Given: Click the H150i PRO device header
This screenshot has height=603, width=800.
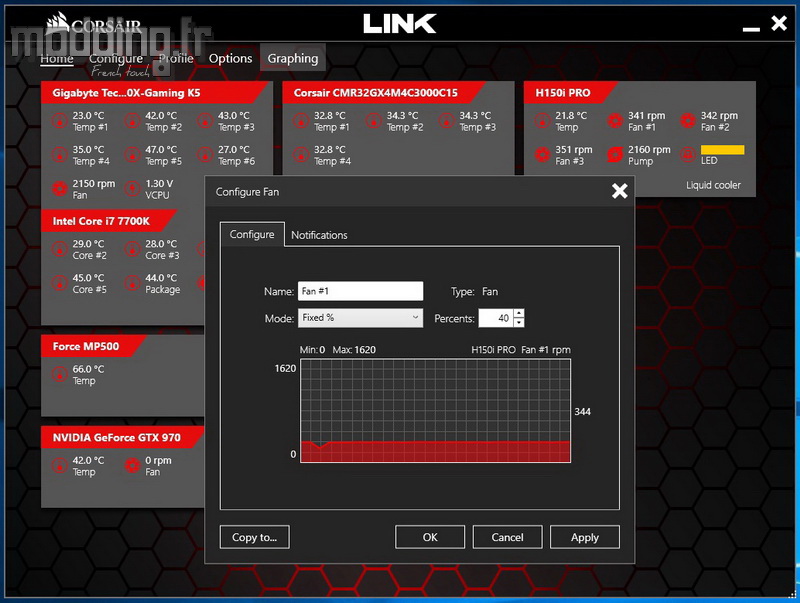Looking at the screenshot, I should click(562, 93).
